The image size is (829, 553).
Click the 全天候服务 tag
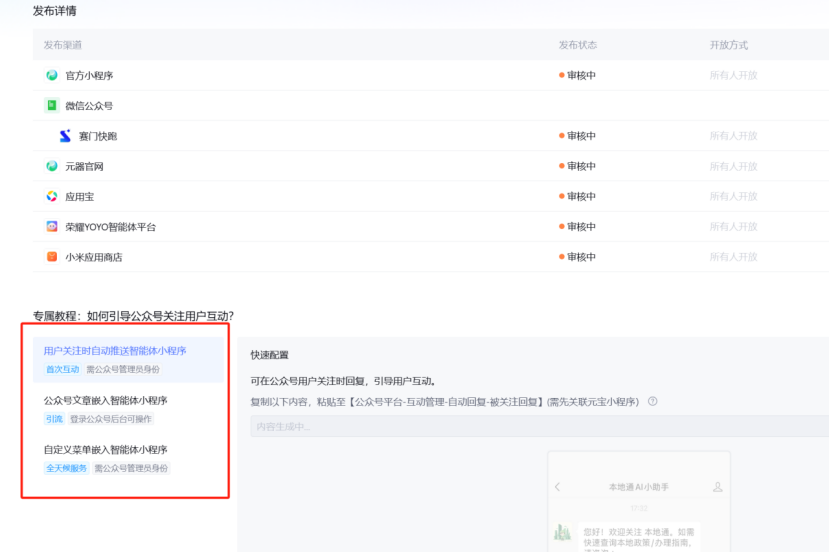click(x=66, y=468)
